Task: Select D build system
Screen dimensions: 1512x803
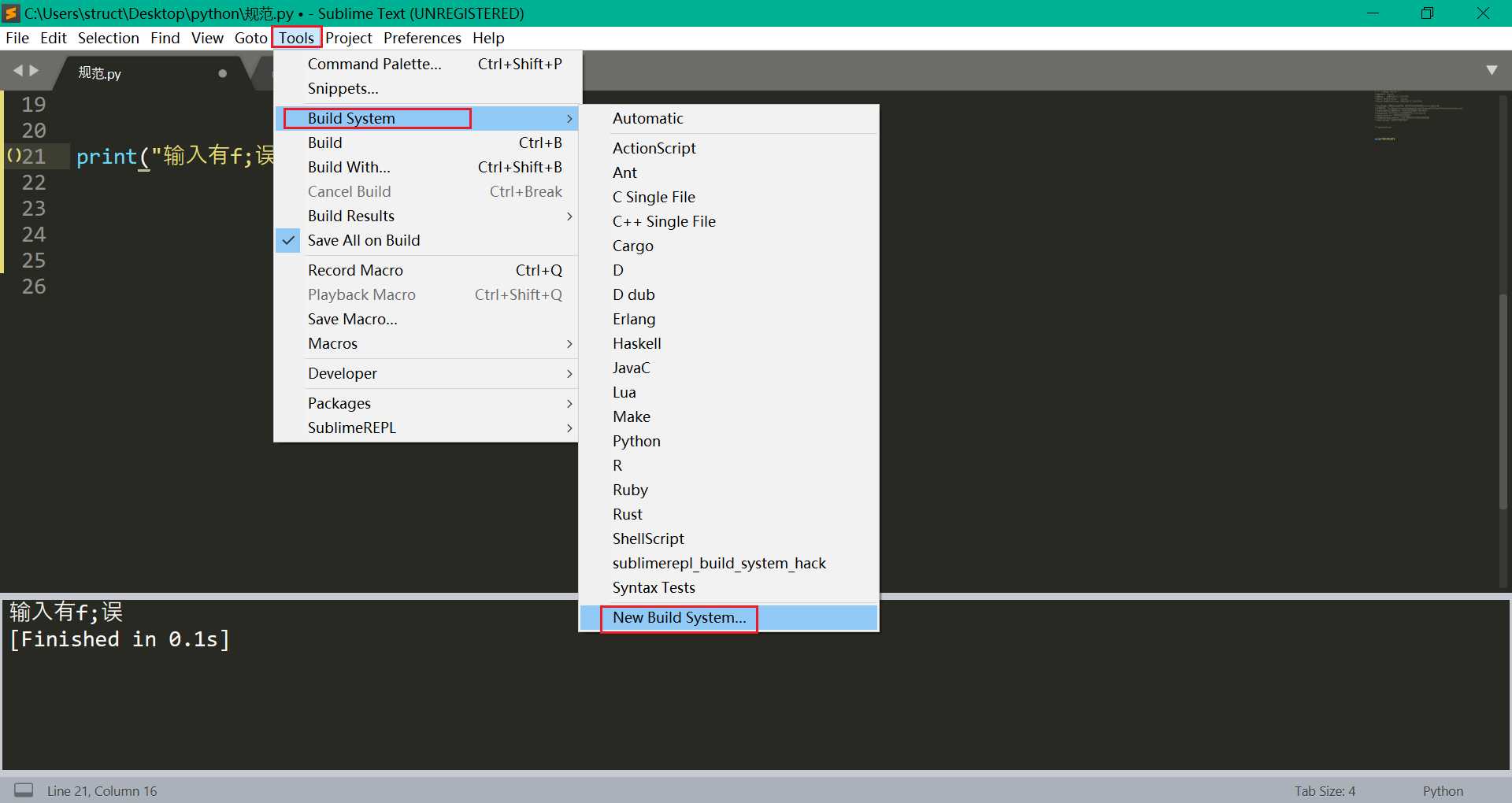Action: [728, 270]
